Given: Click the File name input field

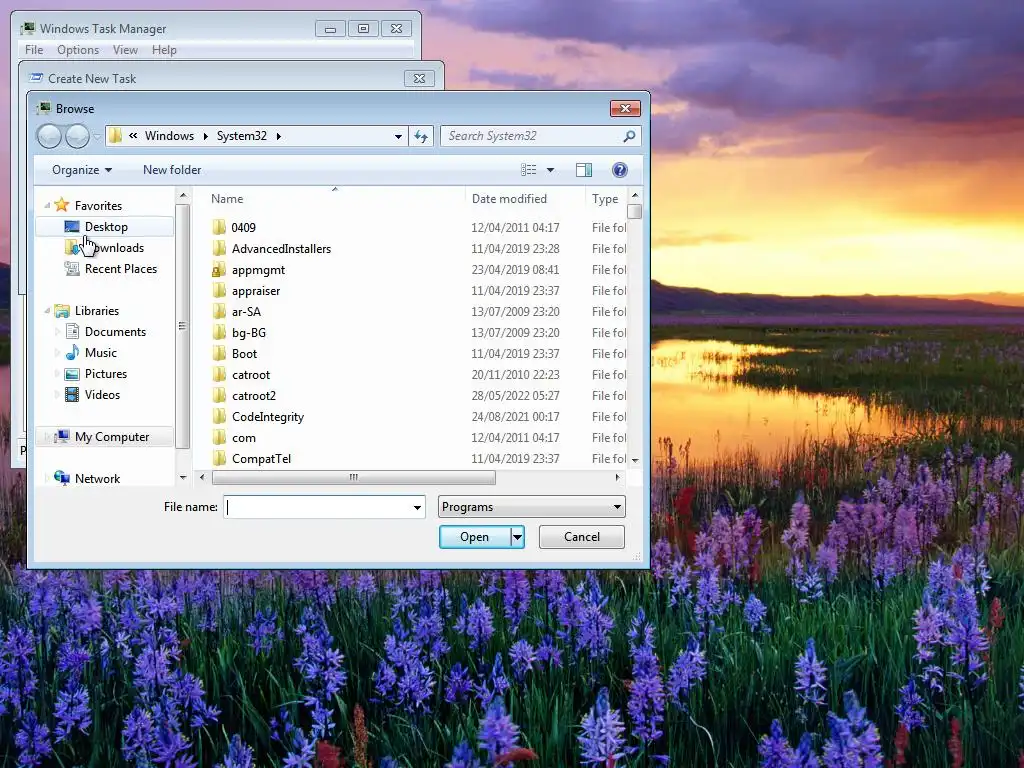Looking at the screenshot, I should (x=317, y=507).
